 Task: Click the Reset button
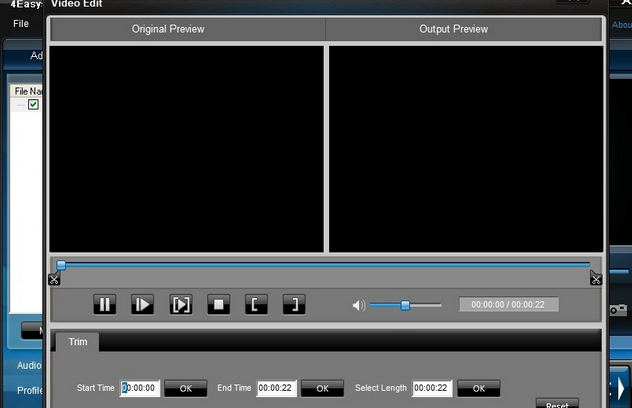tap(557, 404)
